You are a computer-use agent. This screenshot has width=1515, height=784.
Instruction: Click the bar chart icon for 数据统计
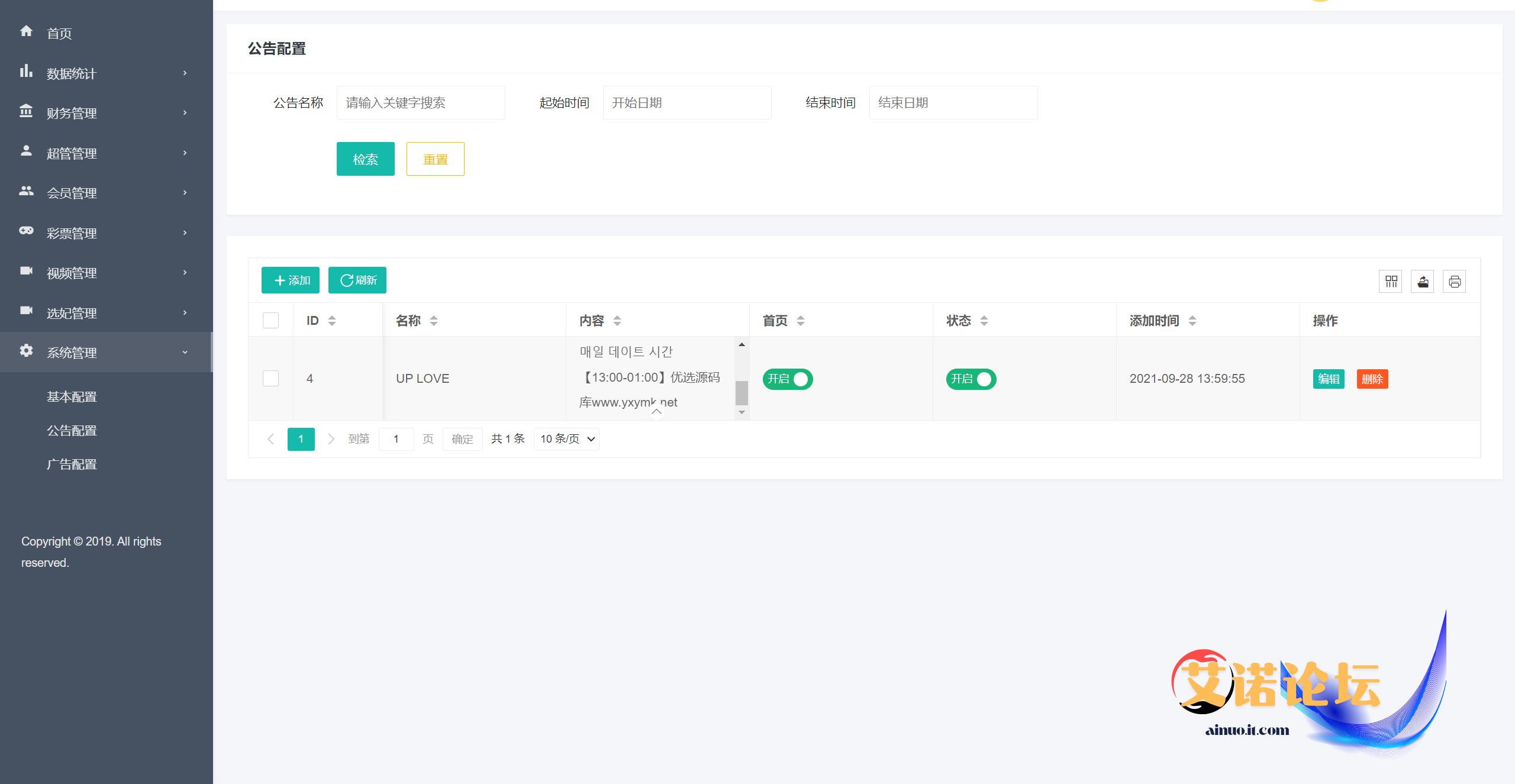tap(26, 71)
